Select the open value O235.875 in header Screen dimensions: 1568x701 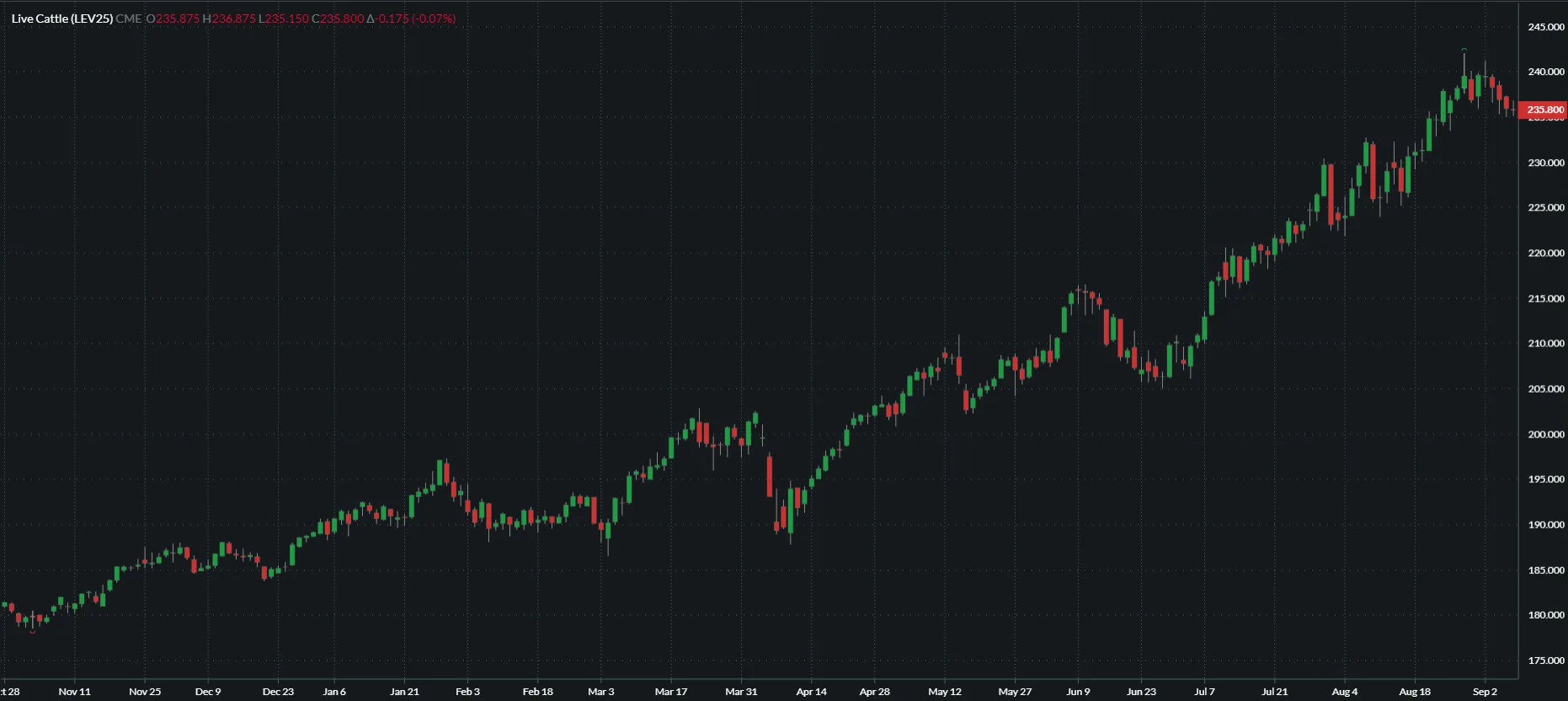173,19
